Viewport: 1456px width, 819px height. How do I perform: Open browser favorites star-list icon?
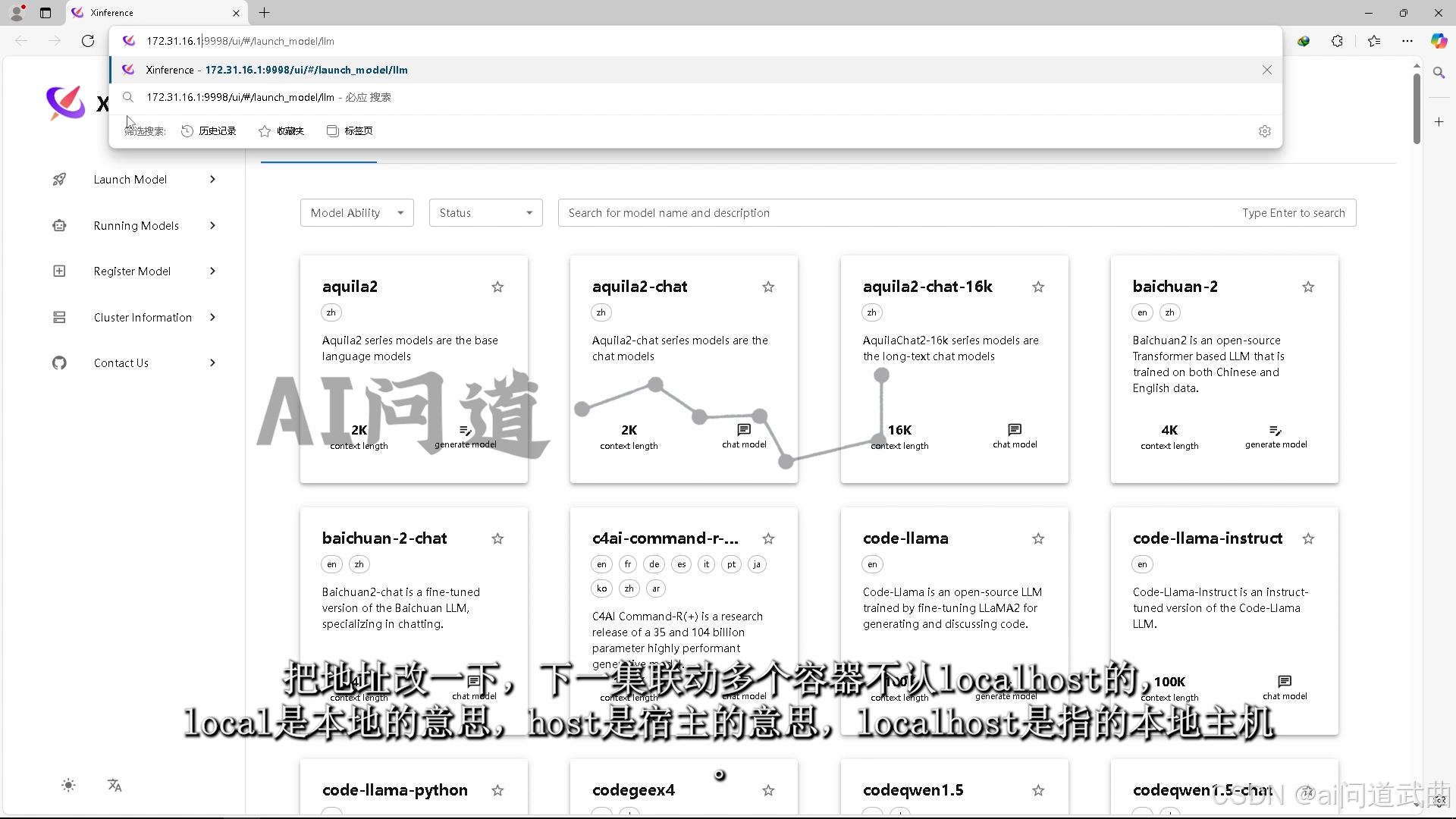click(1373, 41)
